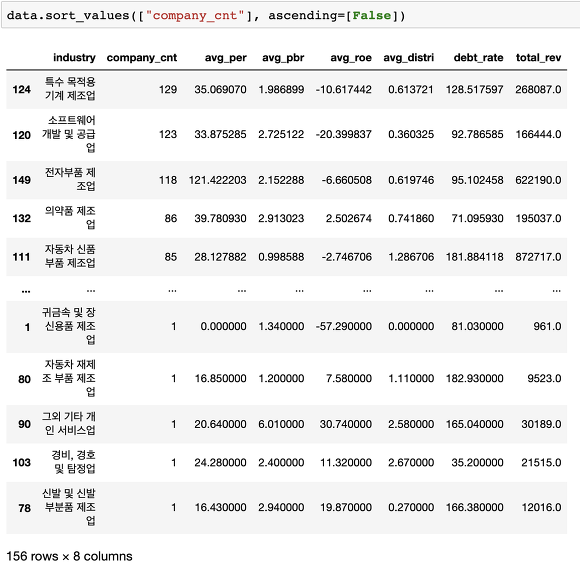Click industry cell 자동차 재제조 부품 제조업

click(x=69, y=378)
